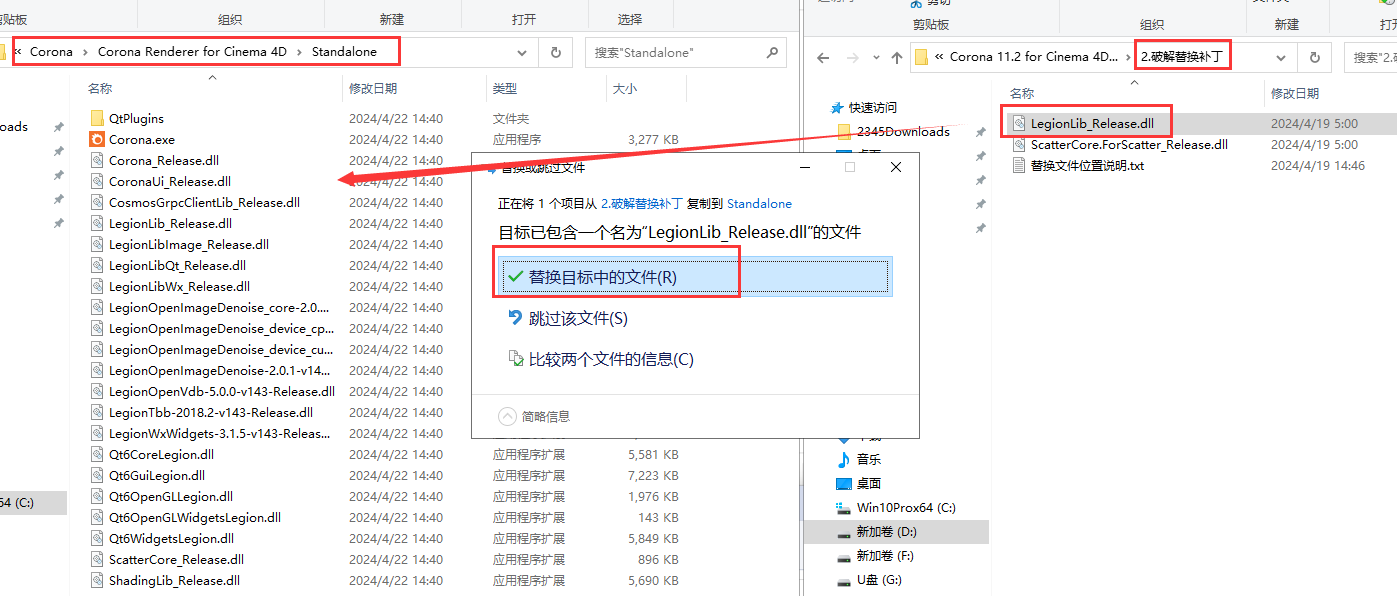Viewport: 1397px width, 596px height.
Task: Click the Qt6CoreLegion.dll file icon
Action: 97,454
